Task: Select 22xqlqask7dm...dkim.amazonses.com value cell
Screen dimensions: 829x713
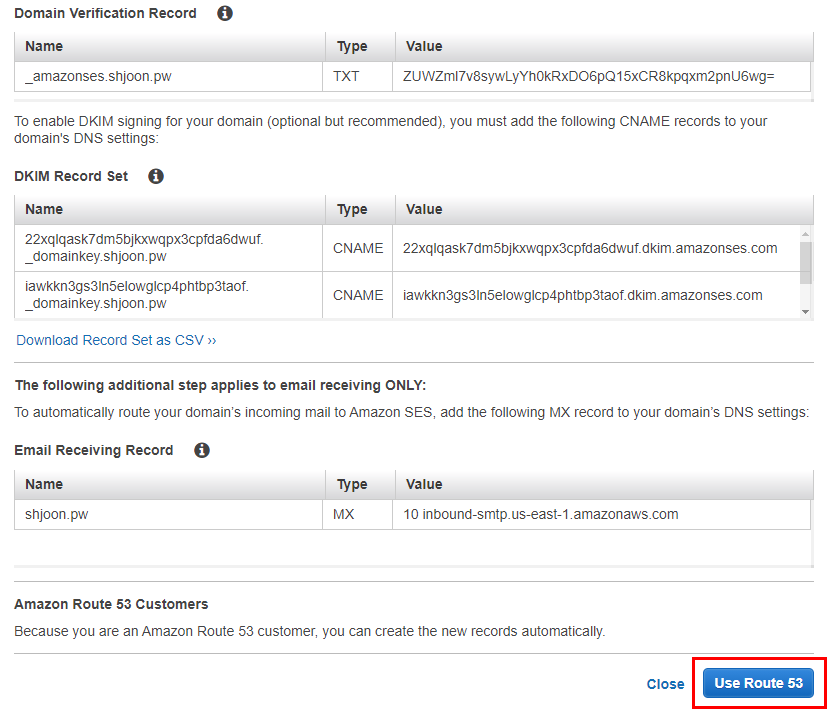Action: pos(596,248)
